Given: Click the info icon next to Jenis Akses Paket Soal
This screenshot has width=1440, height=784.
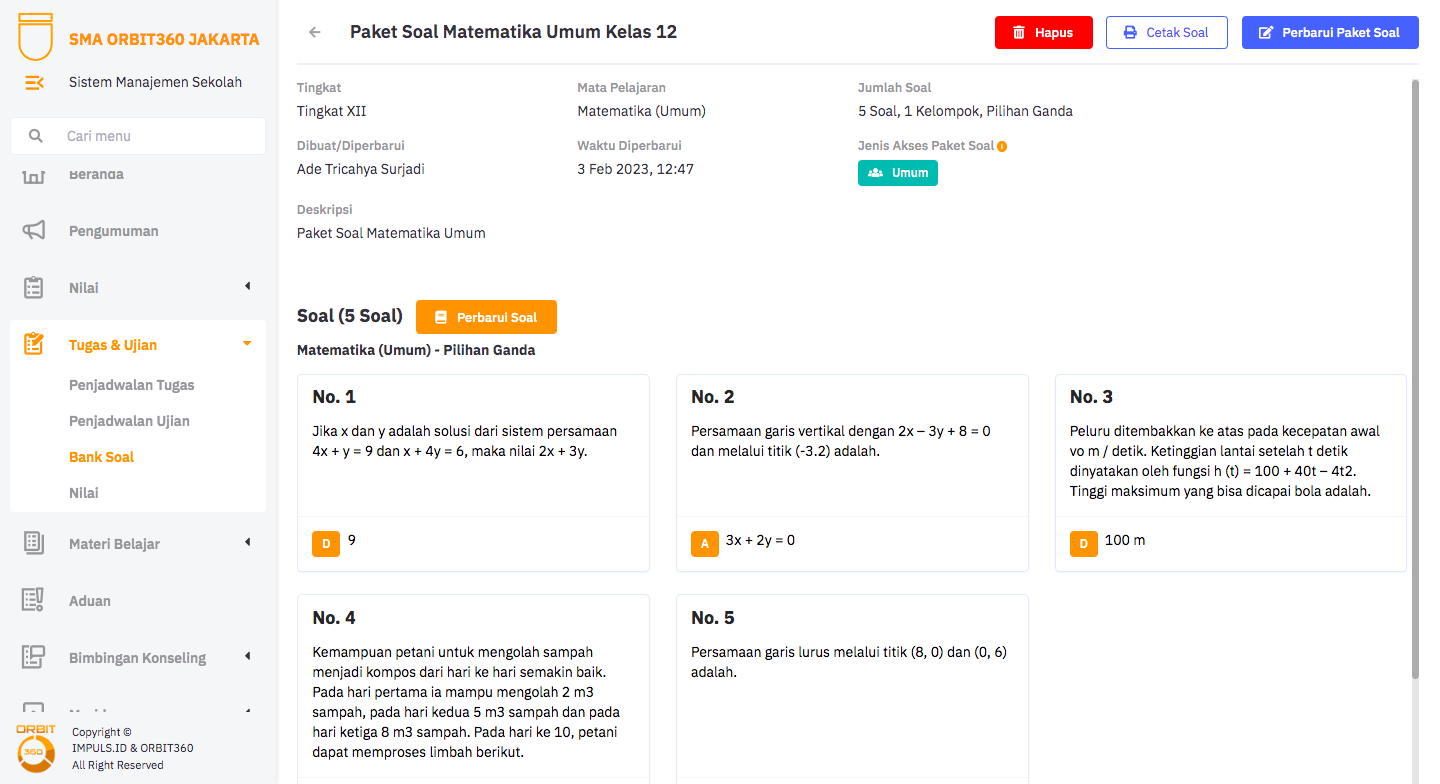Looking at the screenshot, I should click(x=1002, y=146).
